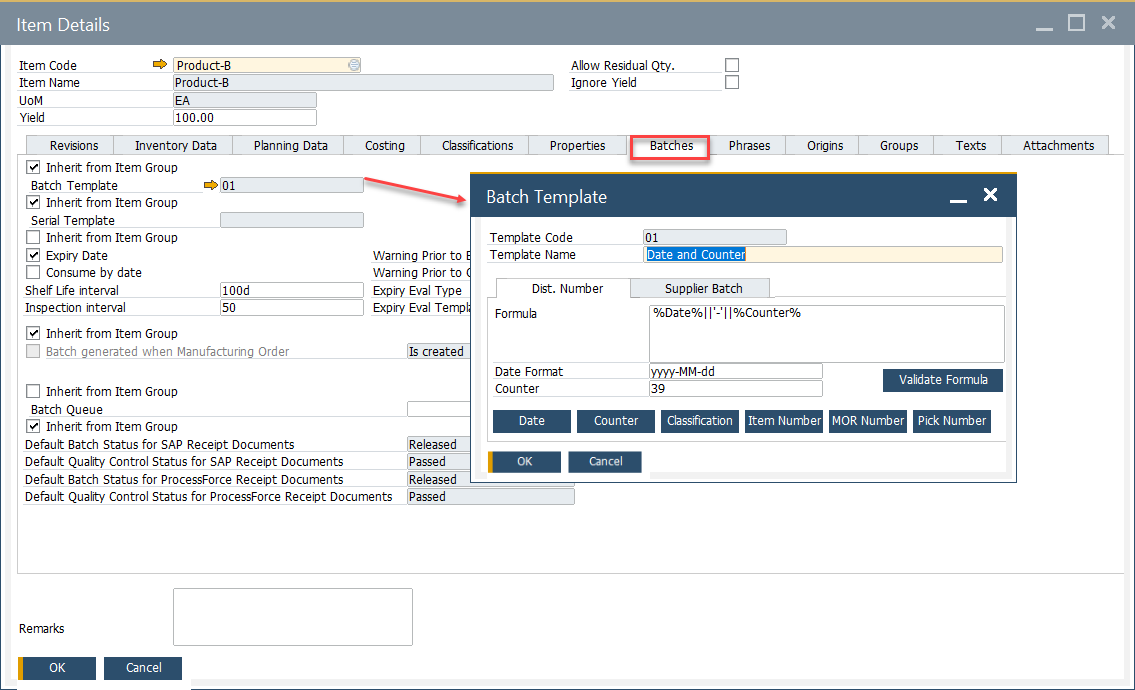Screen dimensions: 1135x690
Task: Insert Counter placeholder into formula
Action: click(x=615, y=421)
